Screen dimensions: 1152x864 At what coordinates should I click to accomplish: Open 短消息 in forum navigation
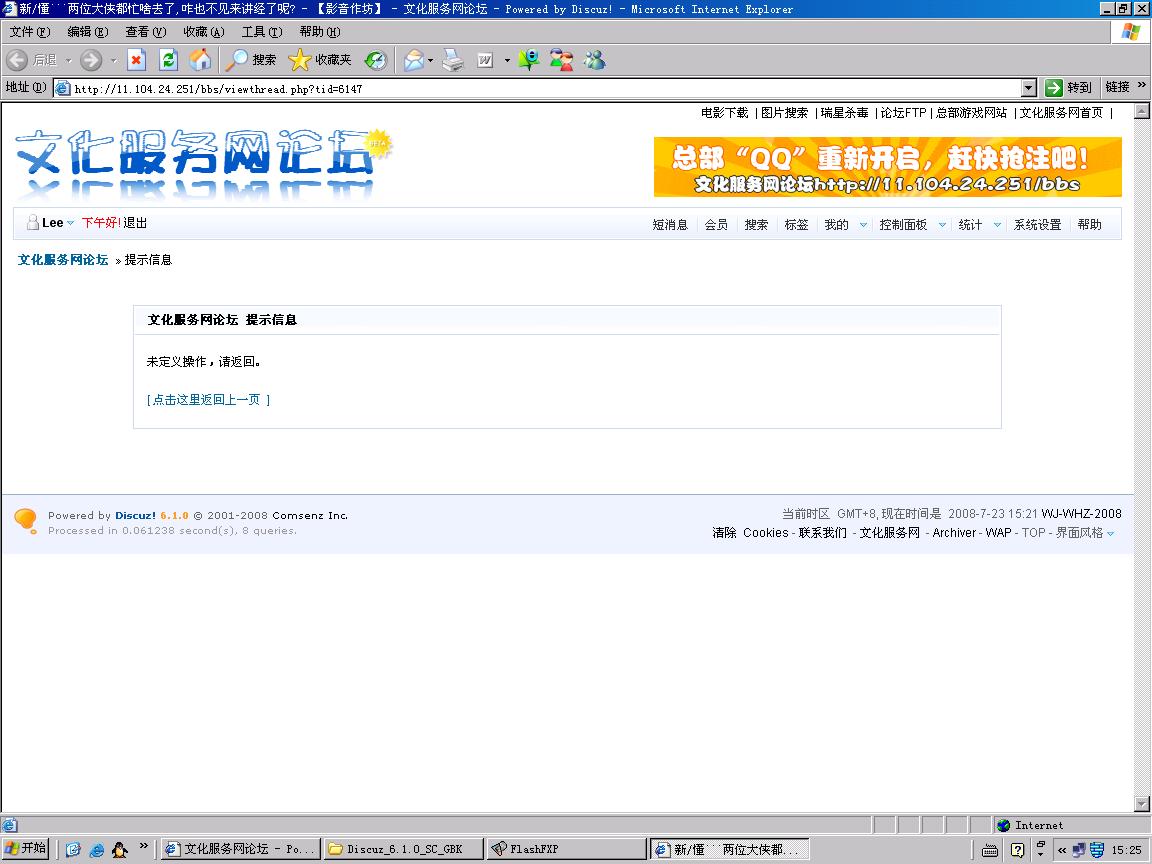click(x=670, y=225)
